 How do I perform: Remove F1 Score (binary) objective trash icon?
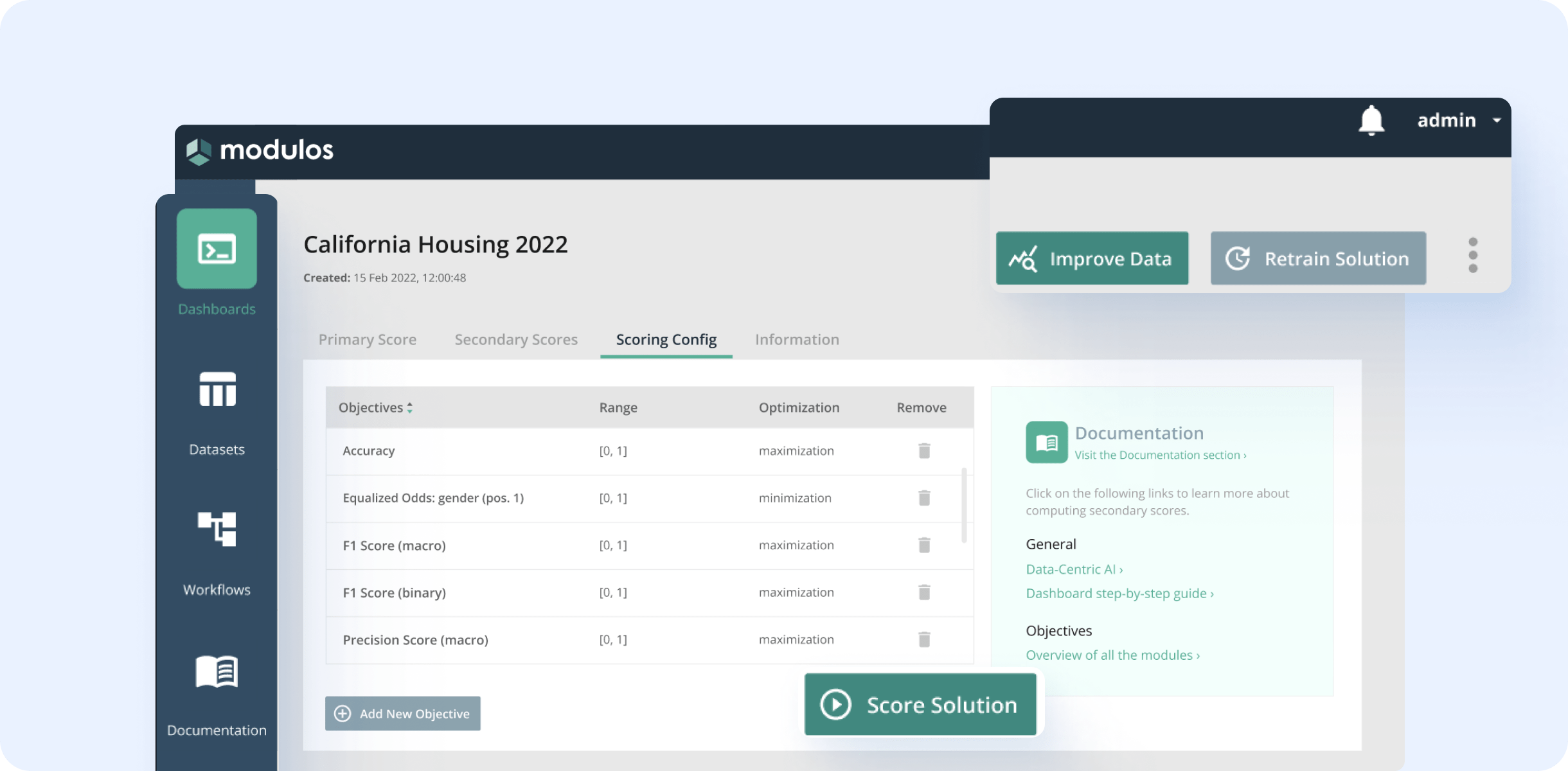click(x=924, y=592)
